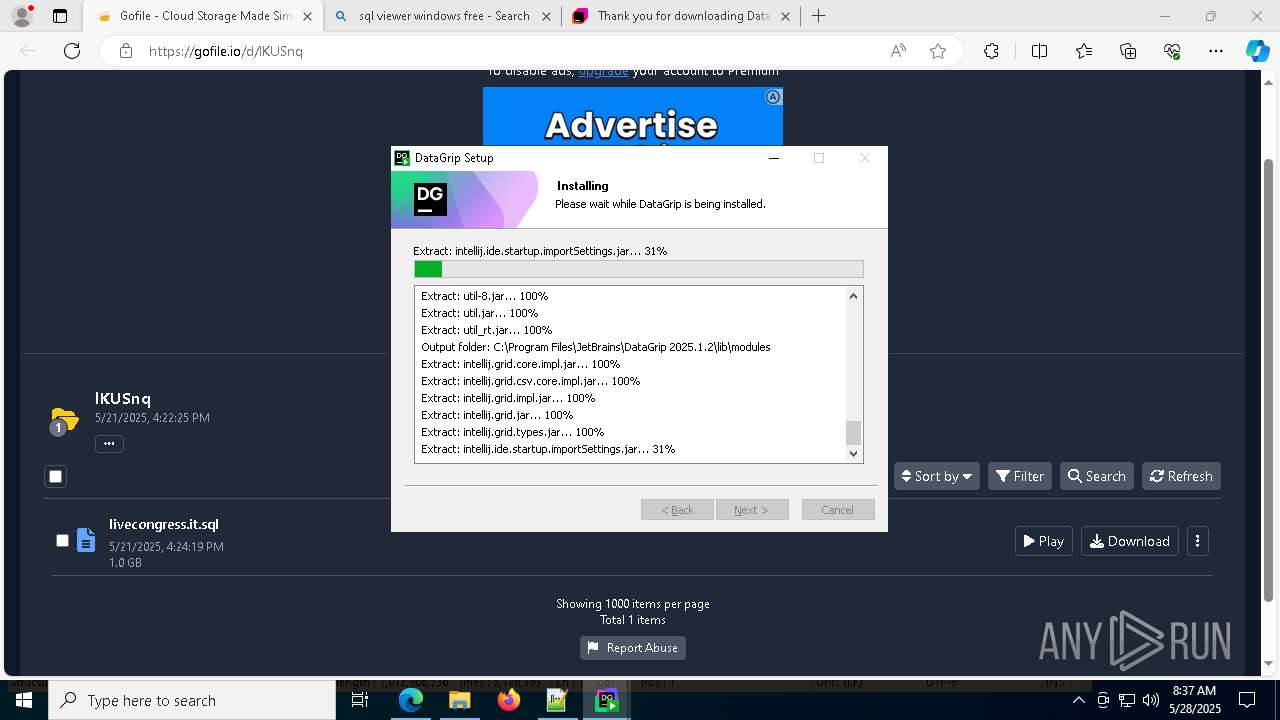
Task: Open File Explorer from taskbar
Action: 459,701
